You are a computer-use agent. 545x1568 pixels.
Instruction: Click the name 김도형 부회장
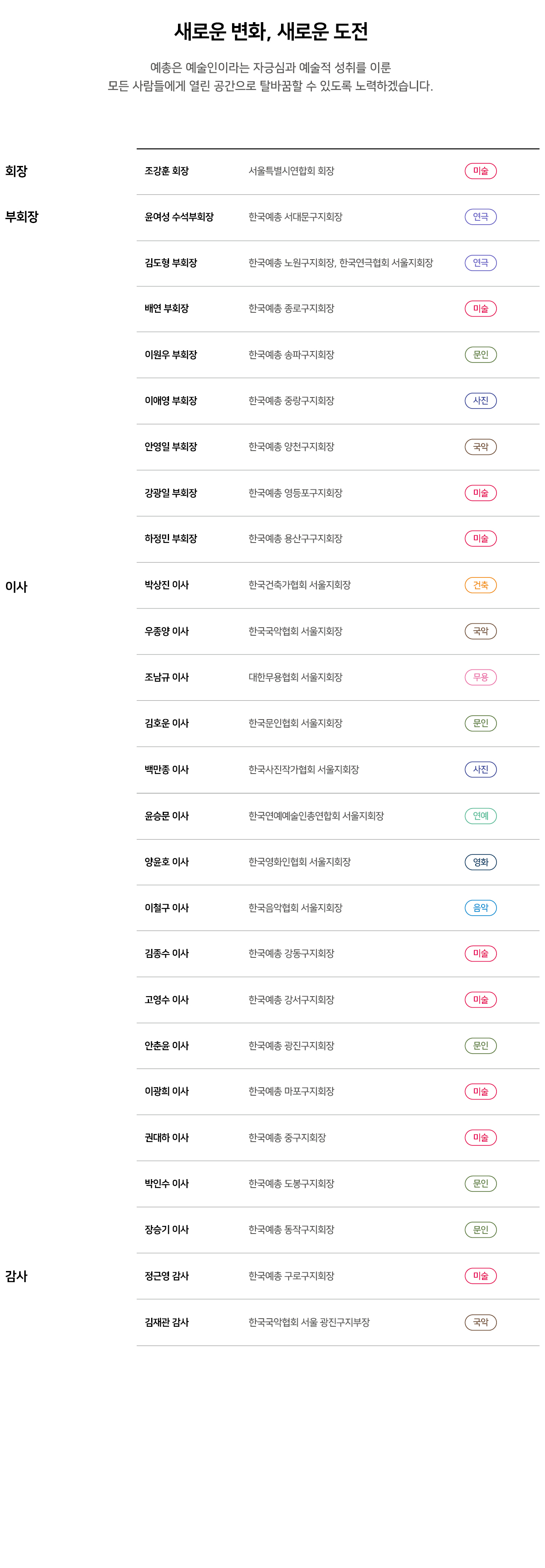click(170, 263)
